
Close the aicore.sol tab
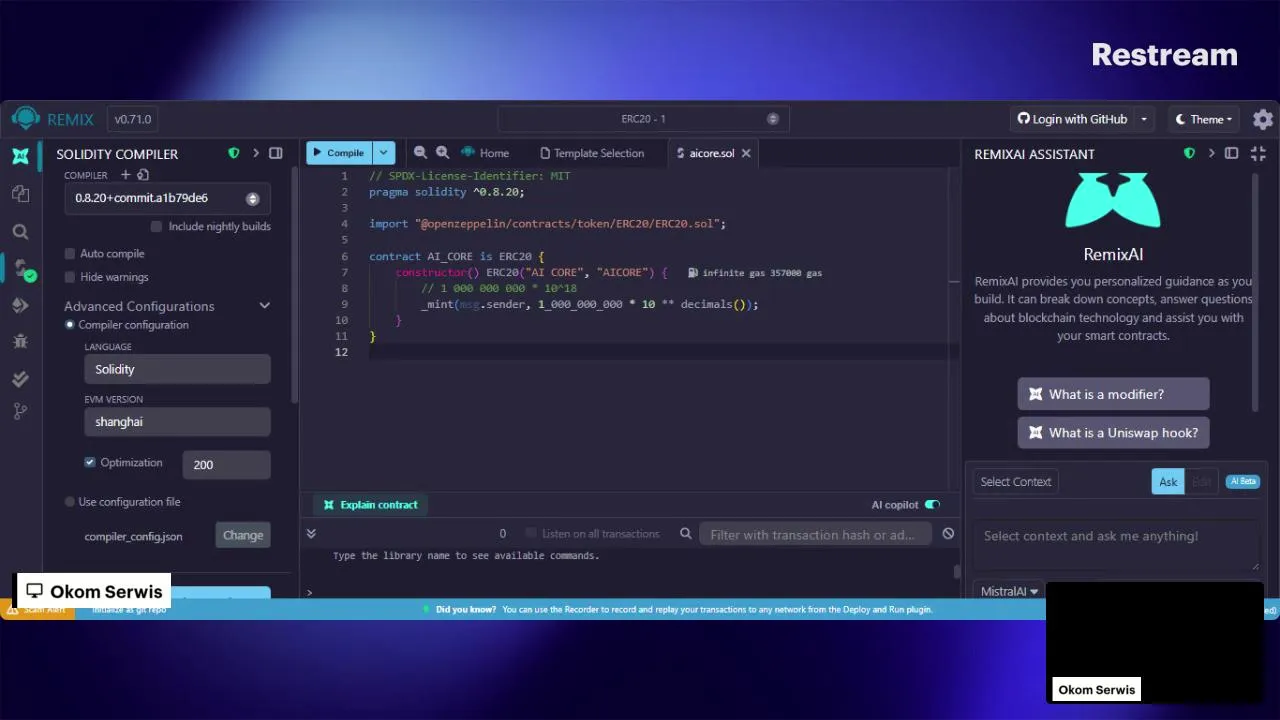746,153
